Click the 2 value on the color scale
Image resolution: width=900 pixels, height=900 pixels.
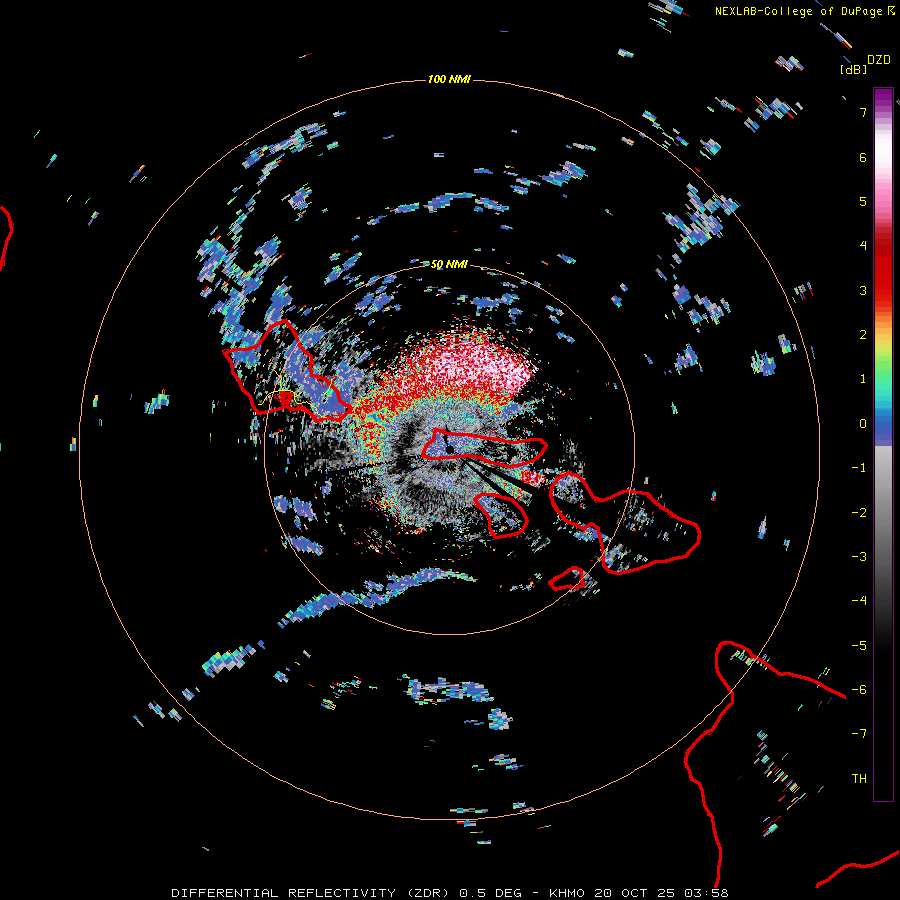click(x=863, y=335)
